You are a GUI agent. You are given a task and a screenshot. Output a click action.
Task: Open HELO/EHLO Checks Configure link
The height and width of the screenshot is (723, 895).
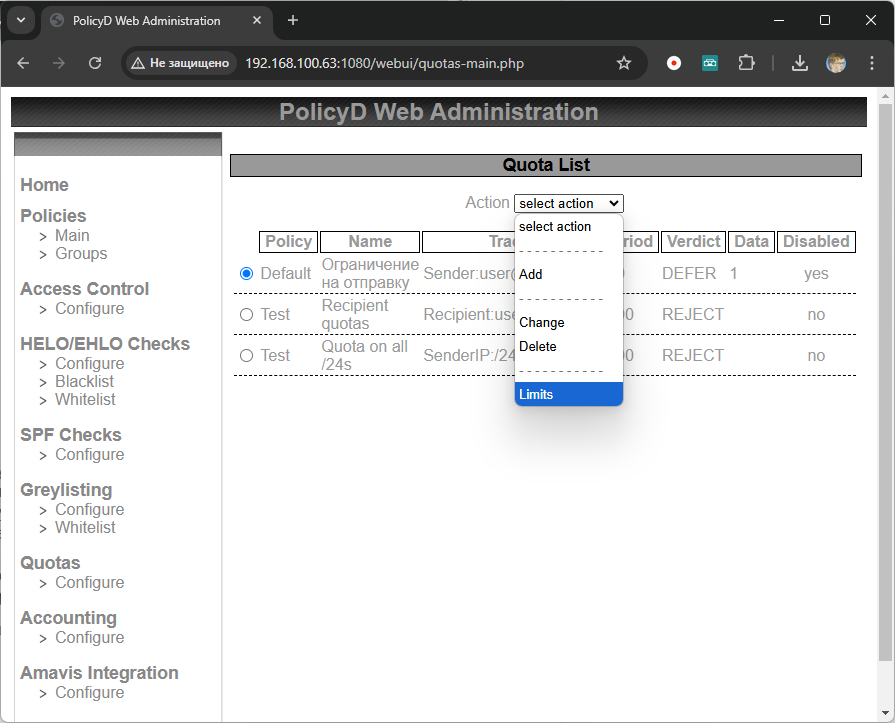[x=90, y=363]
